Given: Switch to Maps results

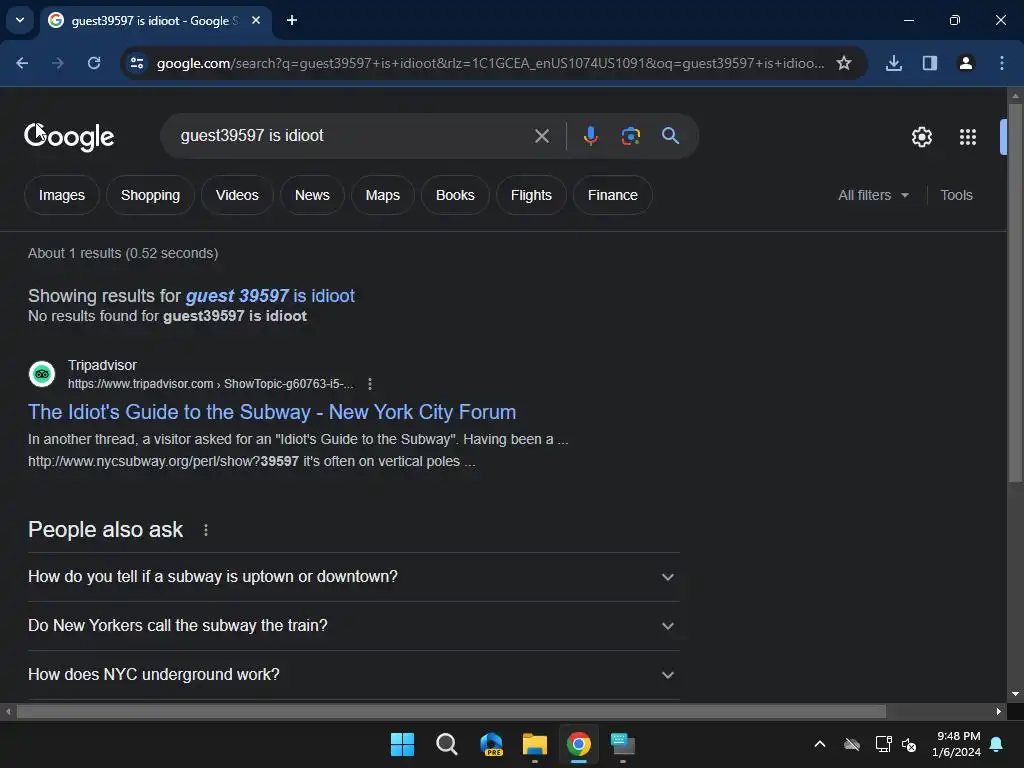Looking at the screenshot, I should [x=383, y=195].
